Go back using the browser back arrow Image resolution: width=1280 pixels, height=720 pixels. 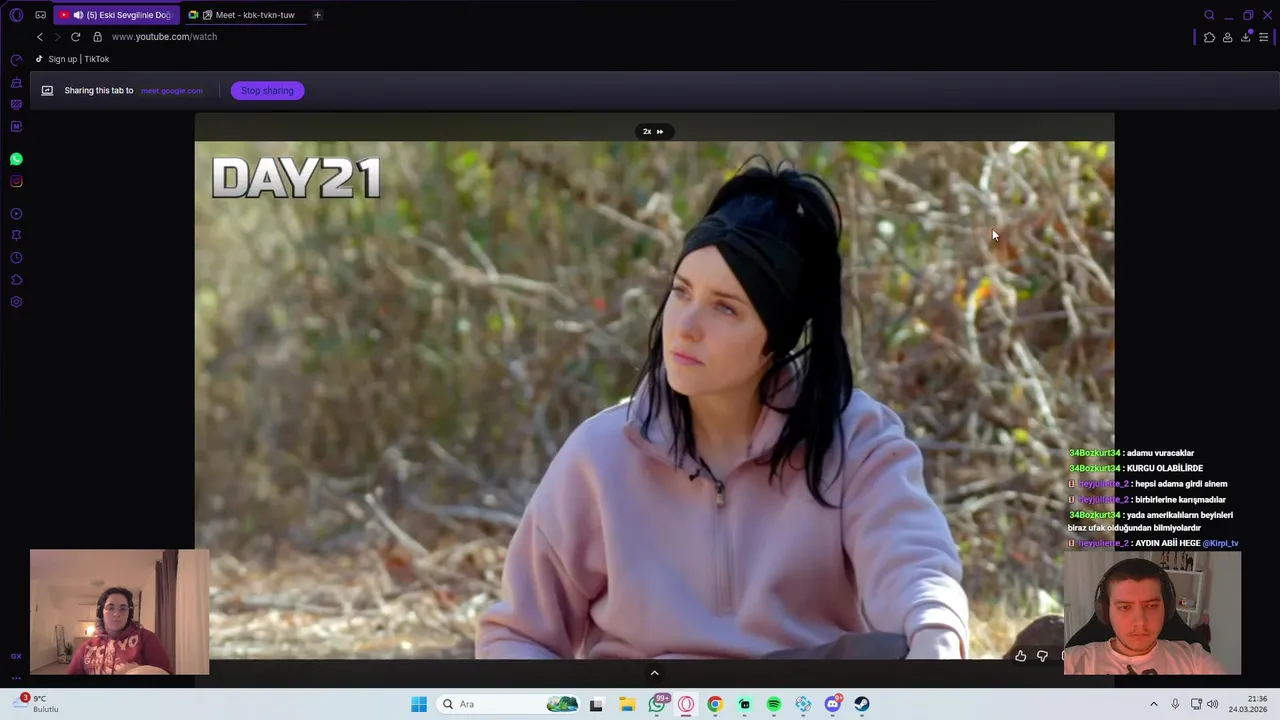[40, 37]
